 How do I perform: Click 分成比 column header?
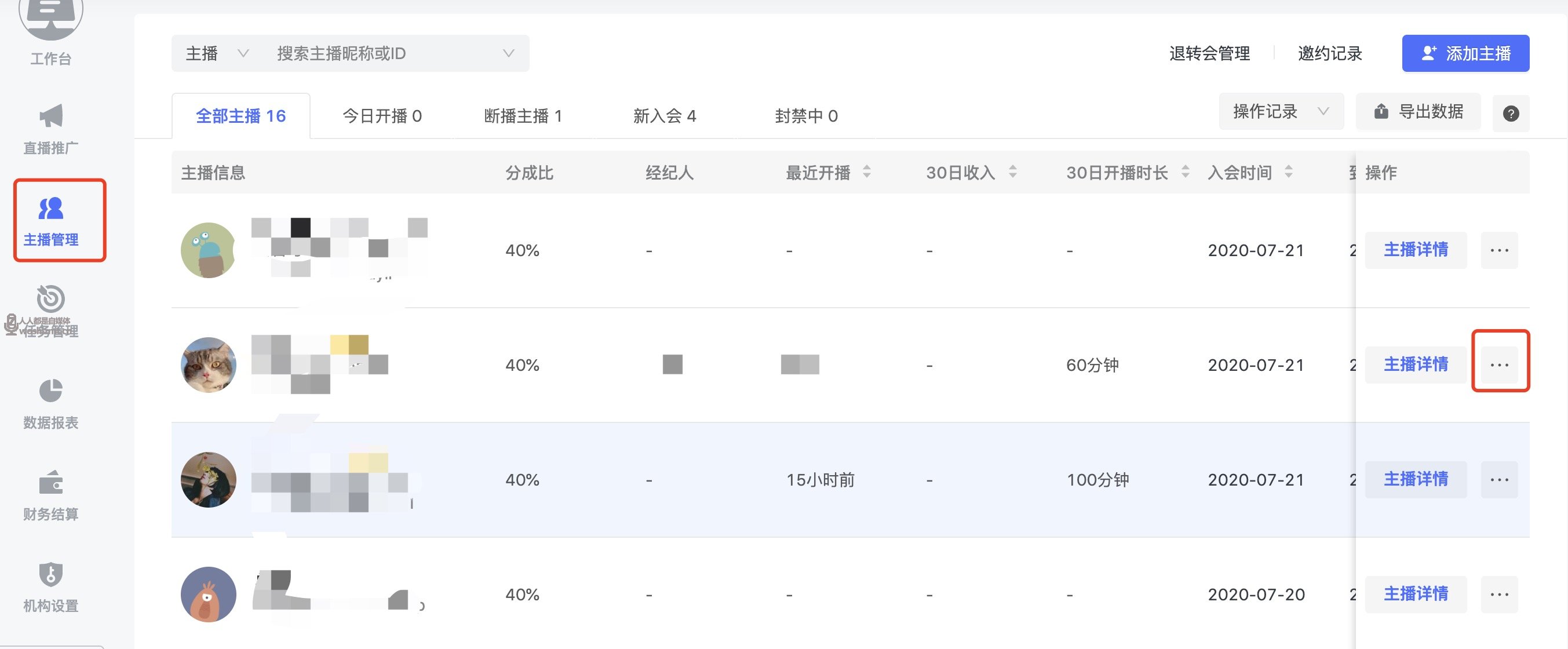(x=529, y=172)
